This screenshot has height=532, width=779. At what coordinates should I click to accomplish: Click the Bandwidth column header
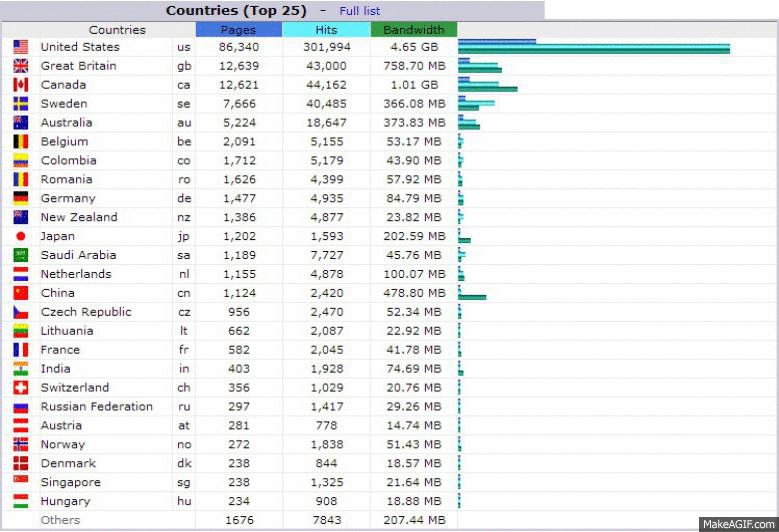(413, 30)
